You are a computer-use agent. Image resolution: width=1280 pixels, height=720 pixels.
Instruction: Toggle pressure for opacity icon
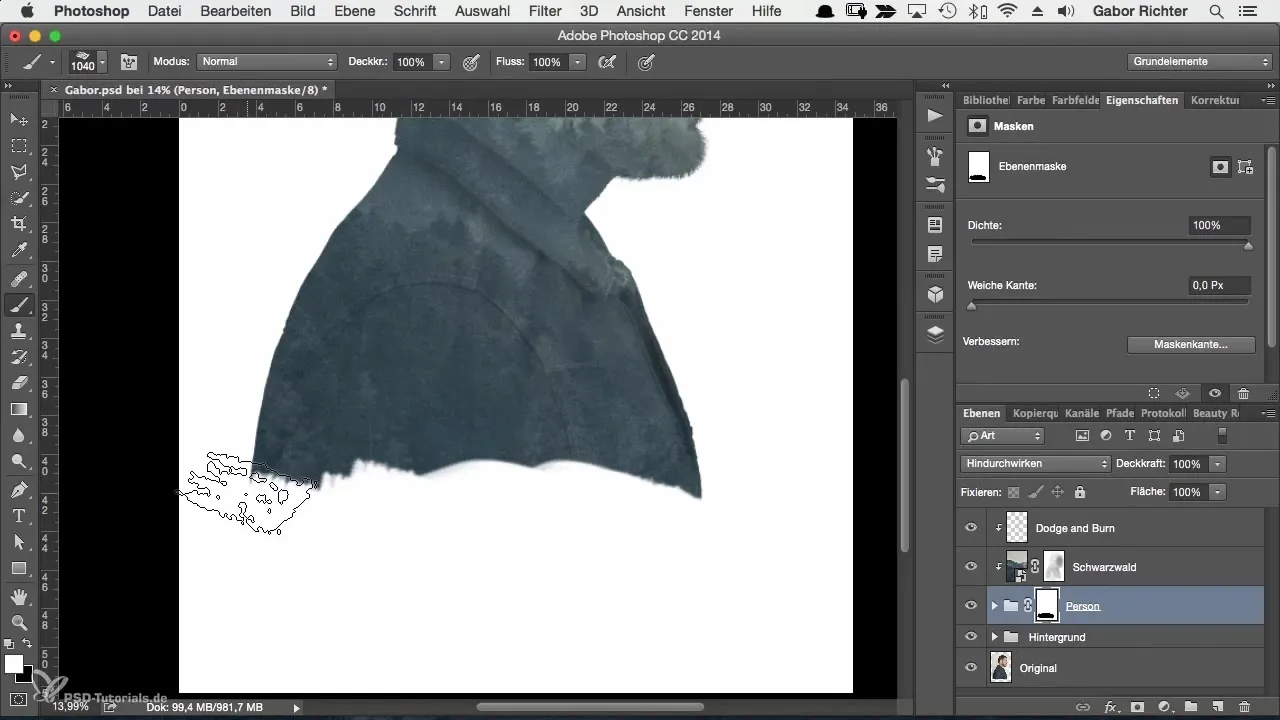point(471,62)
